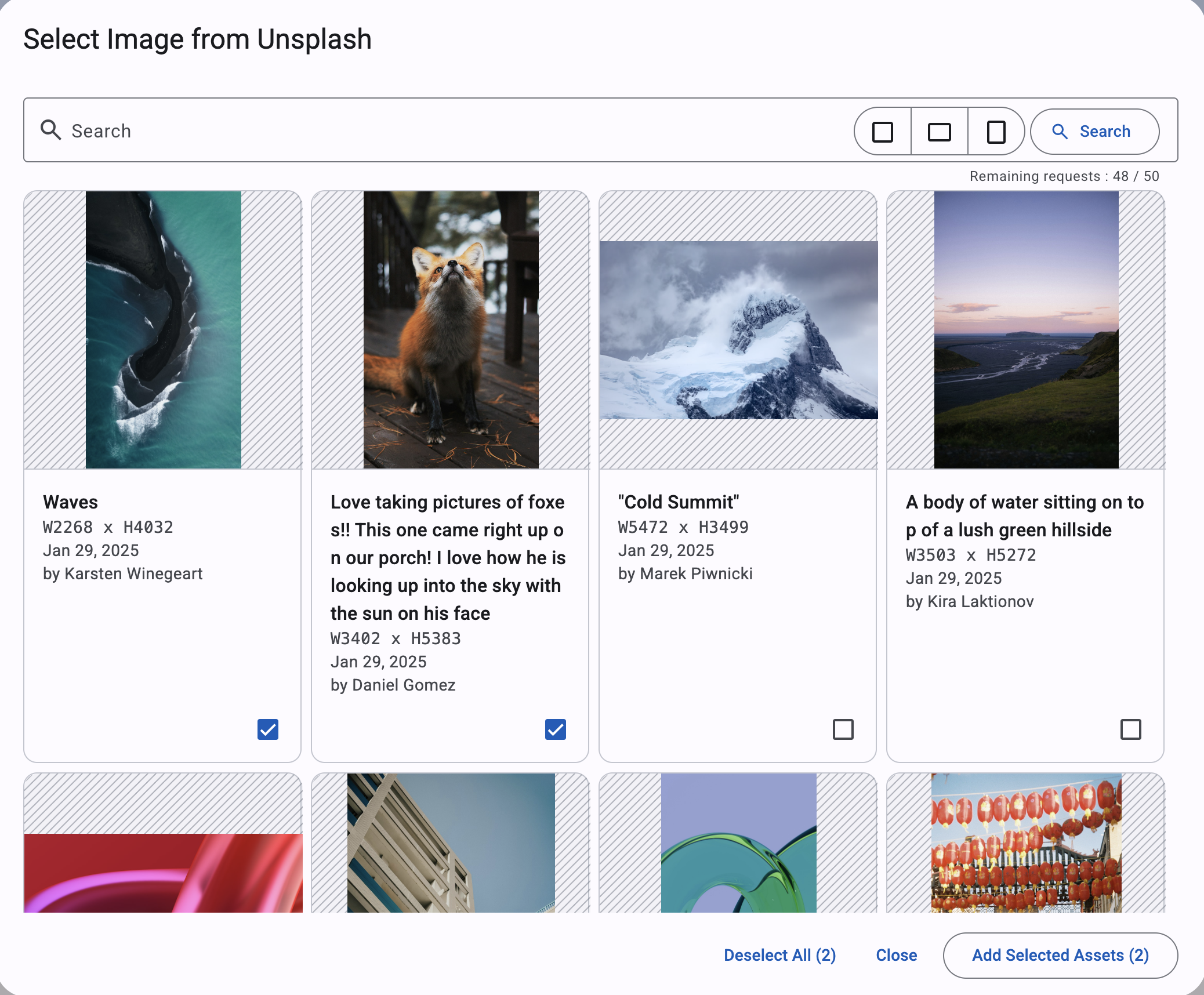Select the building against sky thumbnail
This screenshot has height=995, width=1204.
451,843
